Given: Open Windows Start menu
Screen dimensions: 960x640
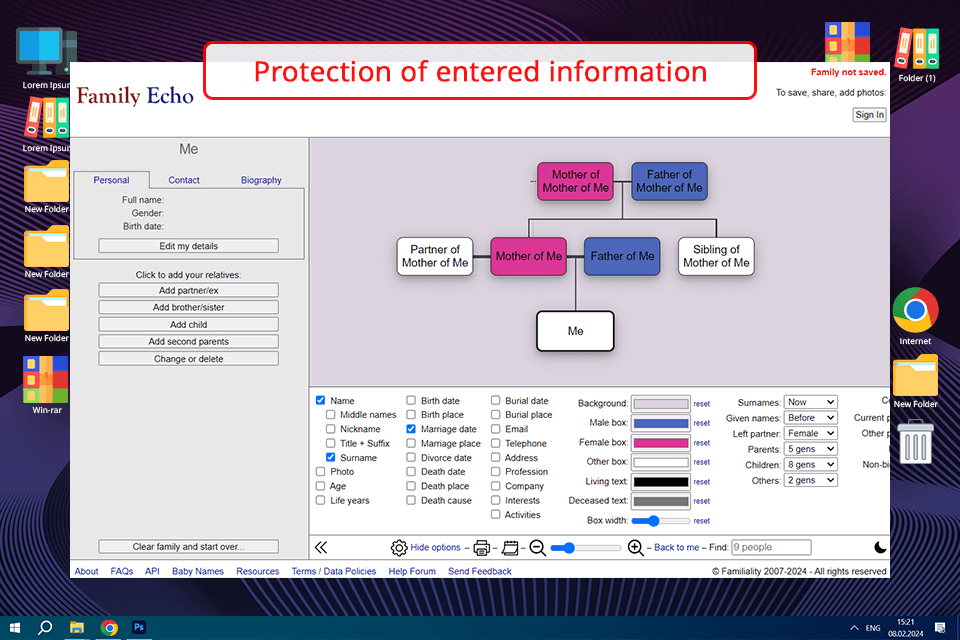Looking at the screenshot, I should click(15, 628).
